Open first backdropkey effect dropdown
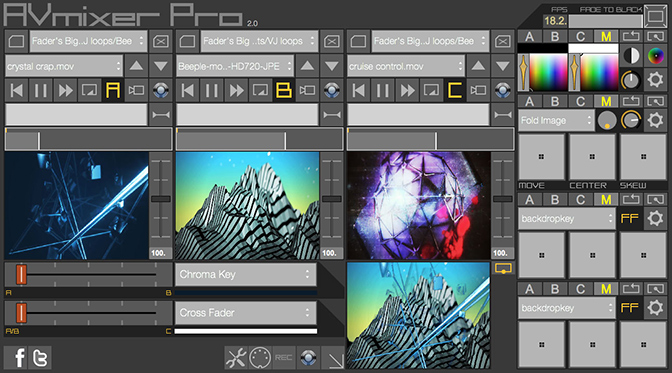This screenshot has width=672, height=373. [567, 219]
